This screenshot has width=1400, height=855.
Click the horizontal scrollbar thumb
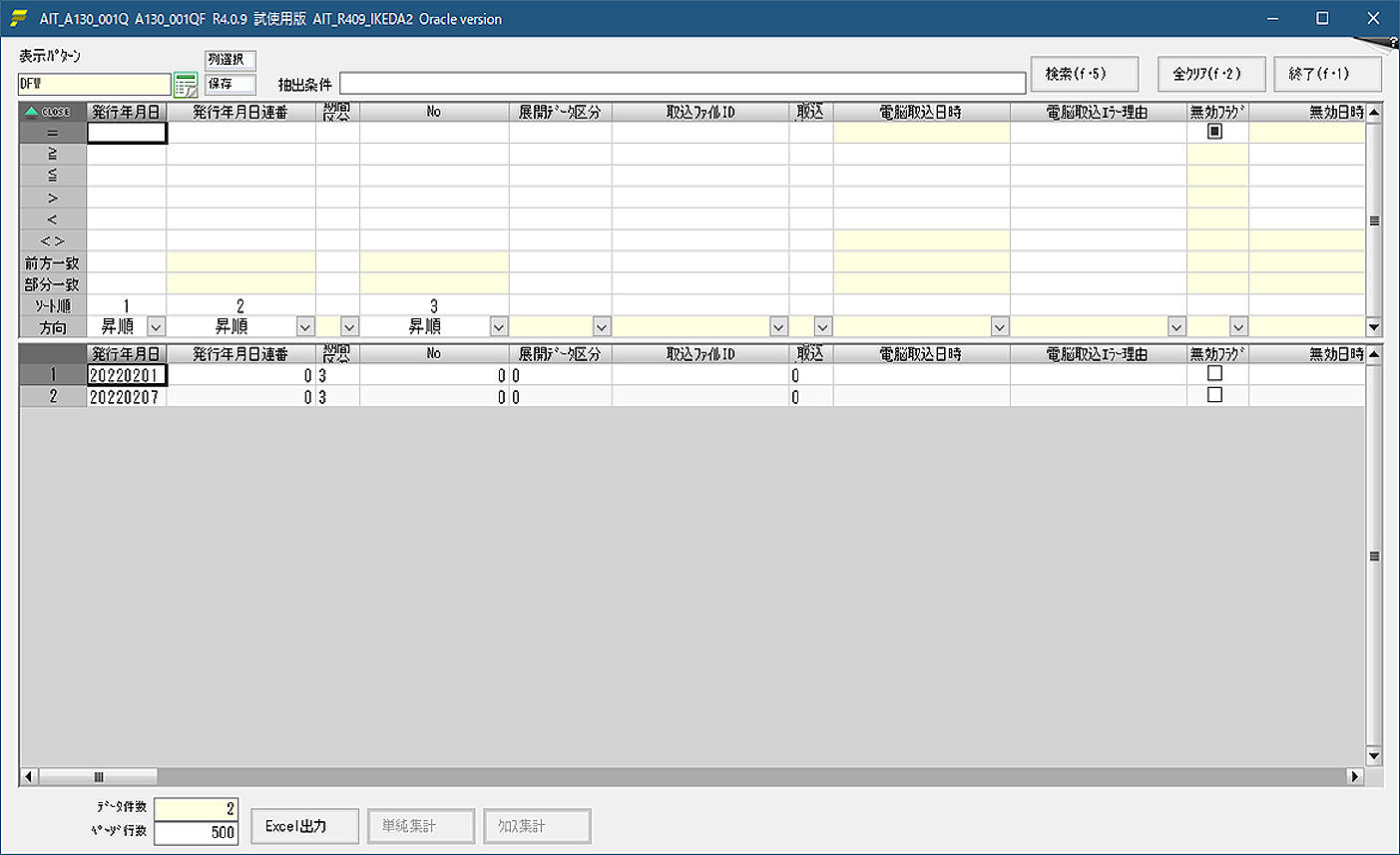click(98, 776)
